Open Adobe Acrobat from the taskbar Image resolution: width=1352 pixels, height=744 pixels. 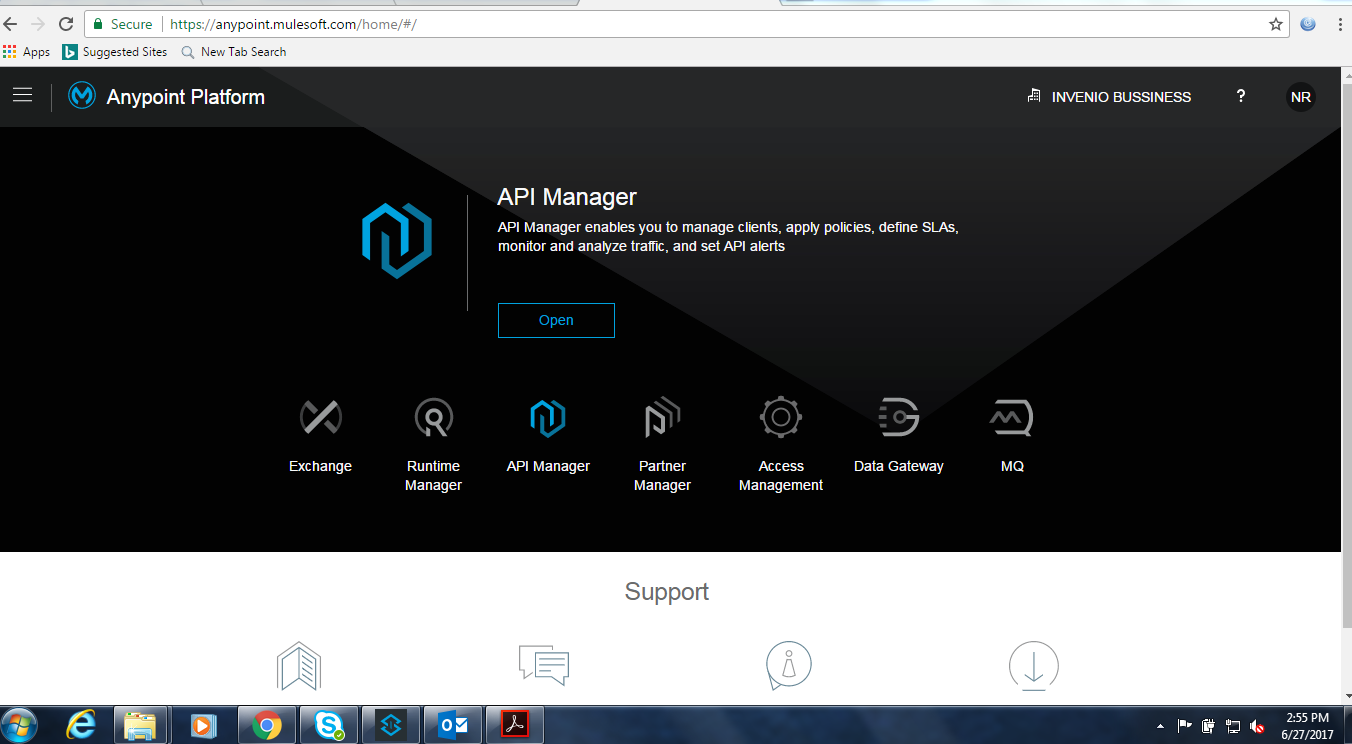(x=514, y=725)
